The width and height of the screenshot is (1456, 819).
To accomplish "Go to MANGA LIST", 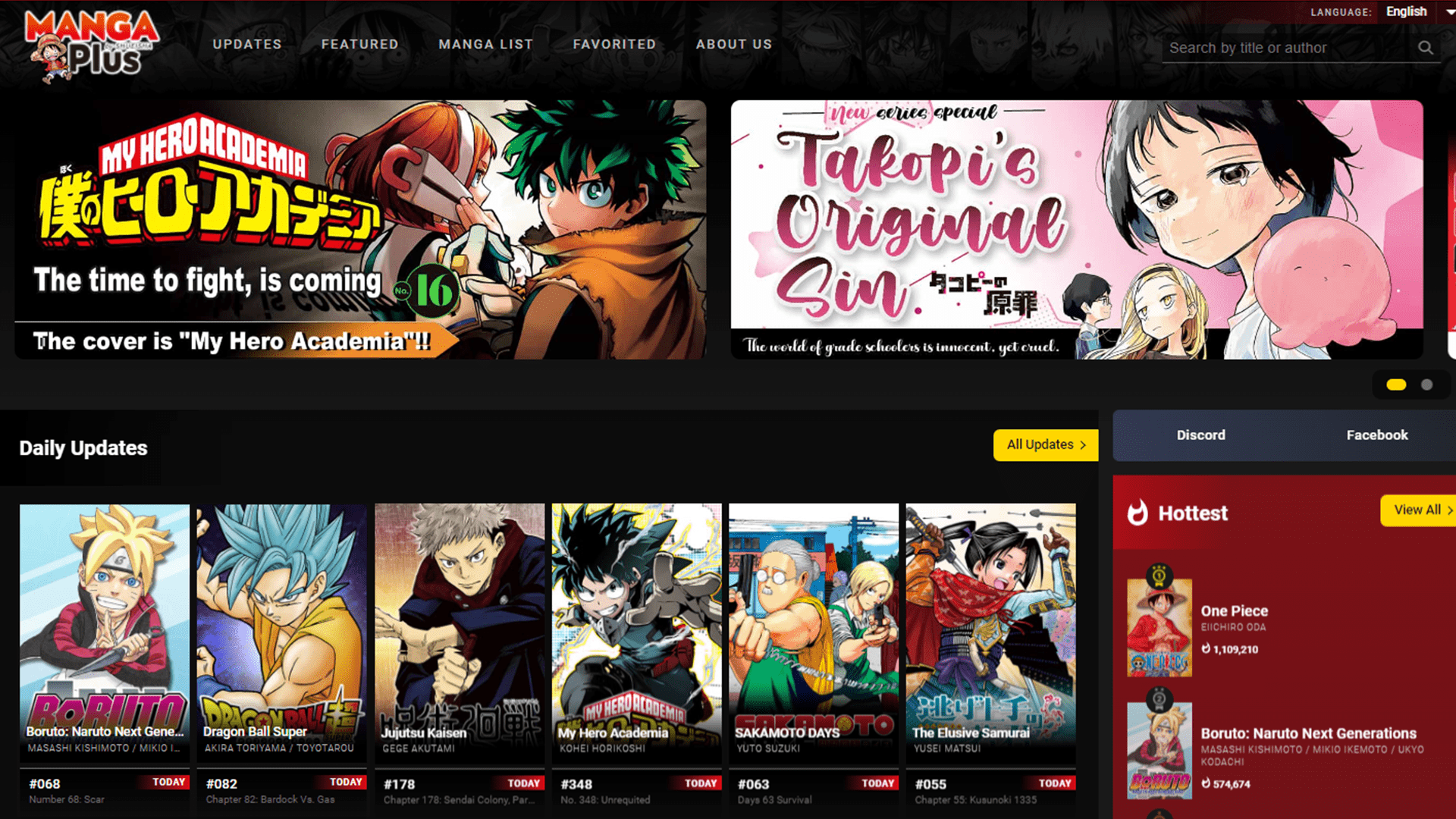I will point(486,44).
